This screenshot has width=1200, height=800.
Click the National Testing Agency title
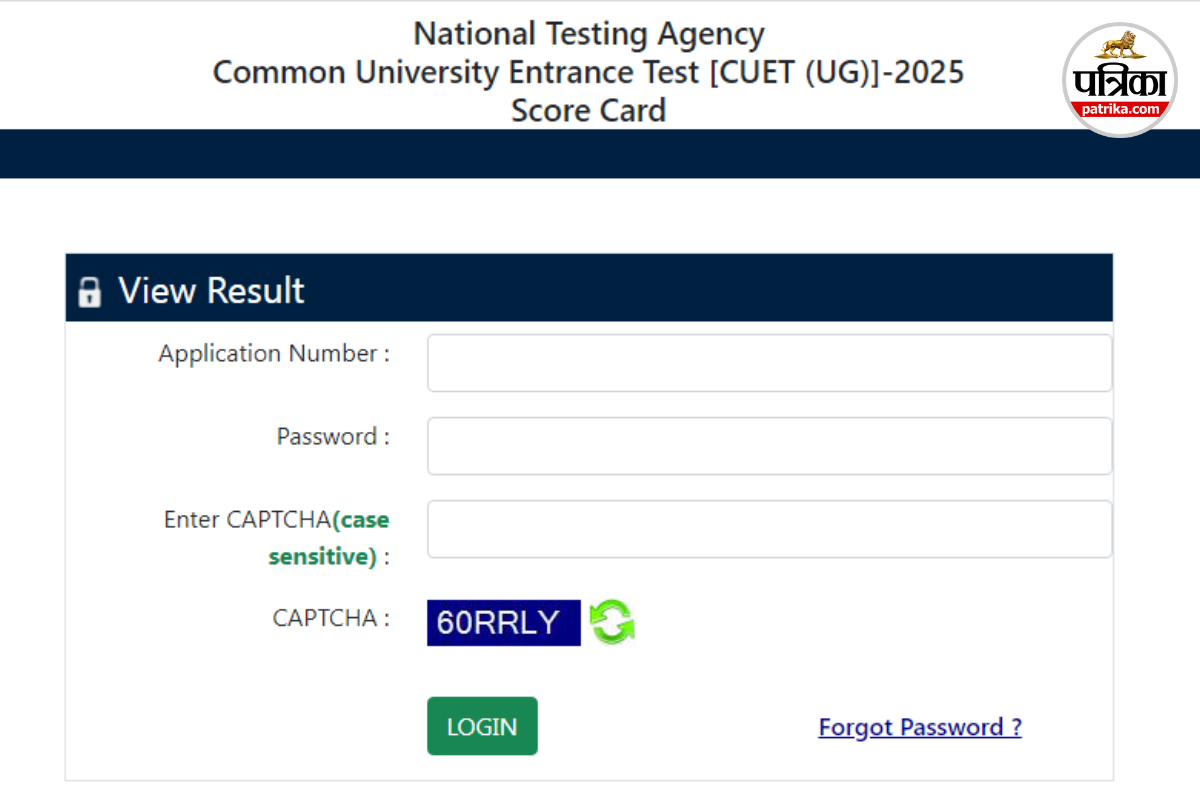[x=589, y=34]
